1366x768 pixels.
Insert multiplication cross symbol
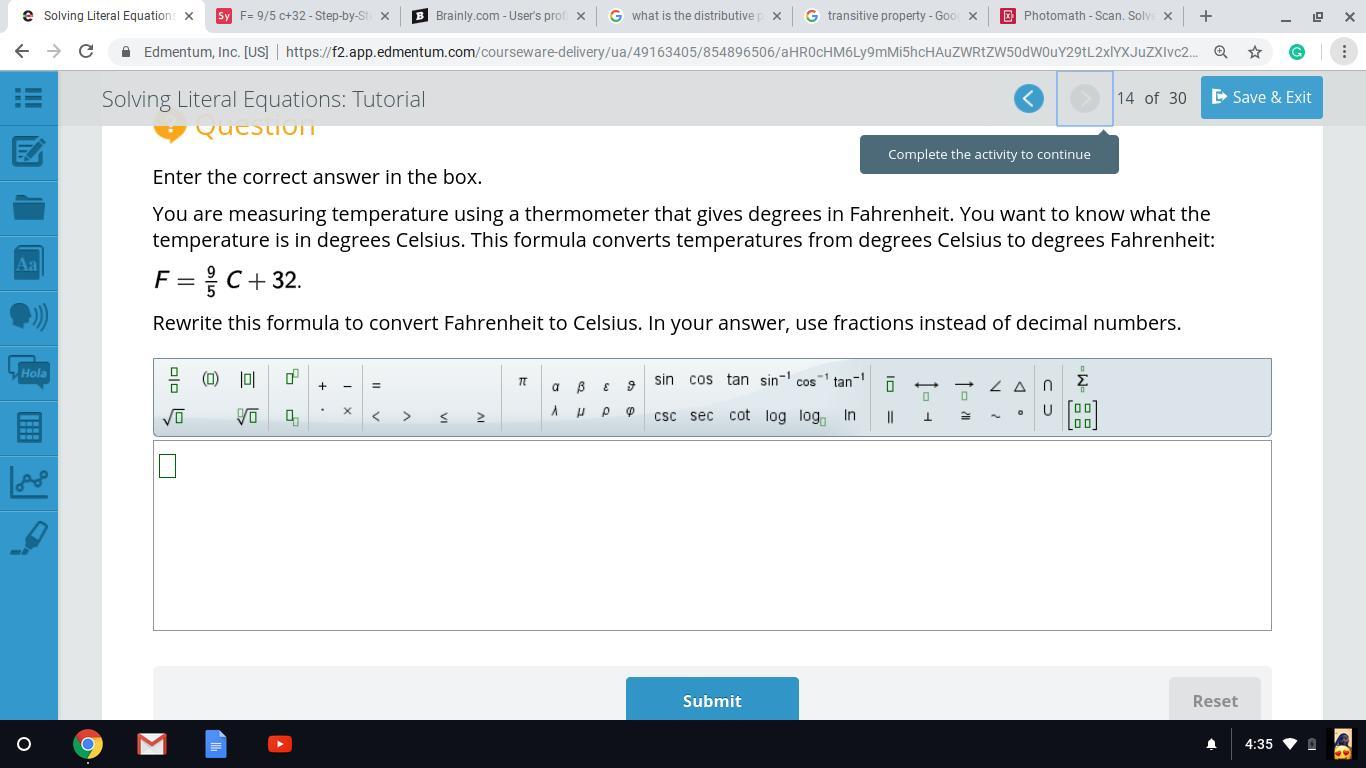pos(347,411)
